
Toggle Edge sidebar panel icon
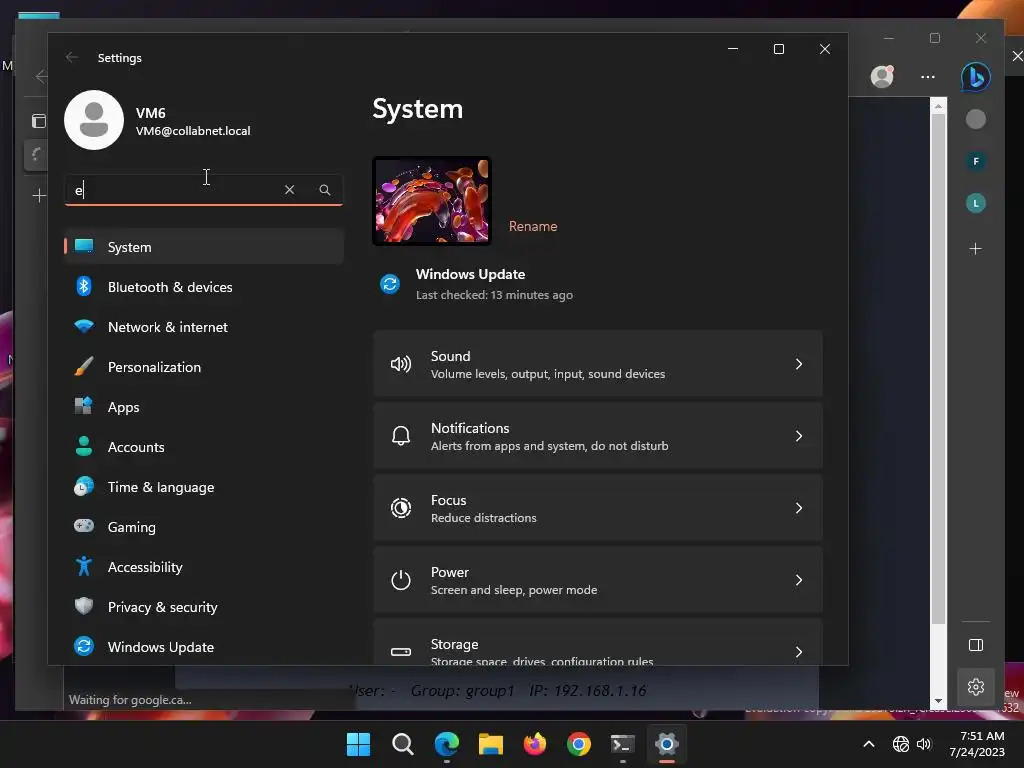[x=976, y=645]
